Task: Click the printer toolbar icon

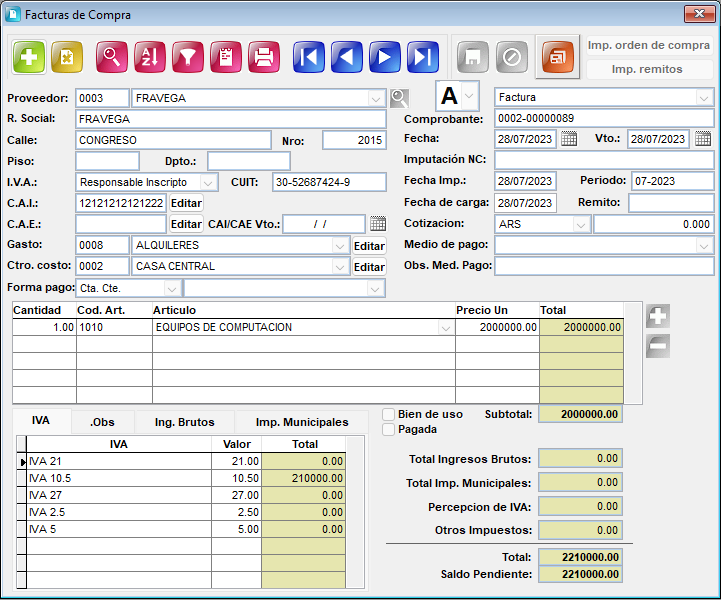Action: [x=264, y=57]
